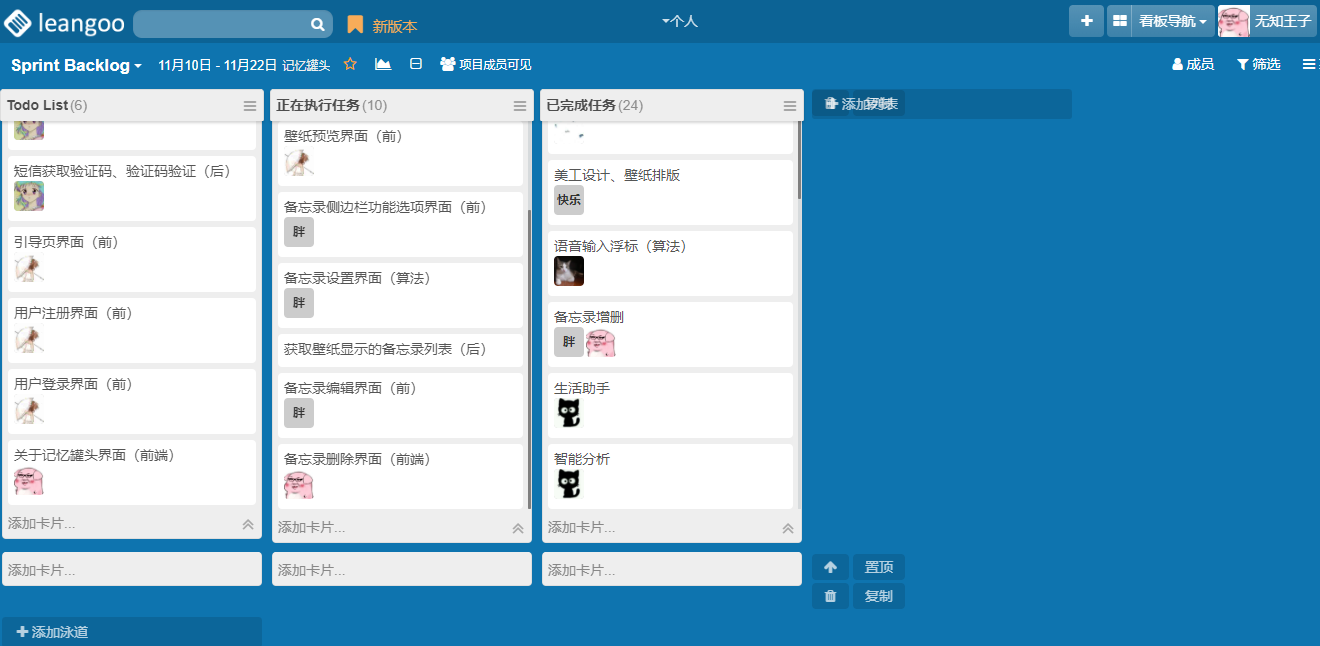Open card 用户登录界面（前）

(x=132, y=401)
